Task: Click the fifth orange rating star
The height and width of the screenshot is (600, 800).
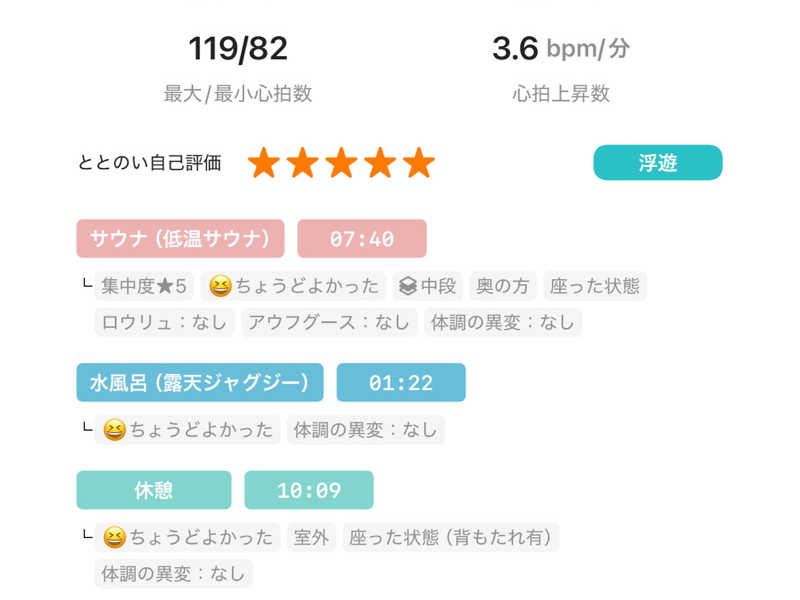Action: click(419, 162)
